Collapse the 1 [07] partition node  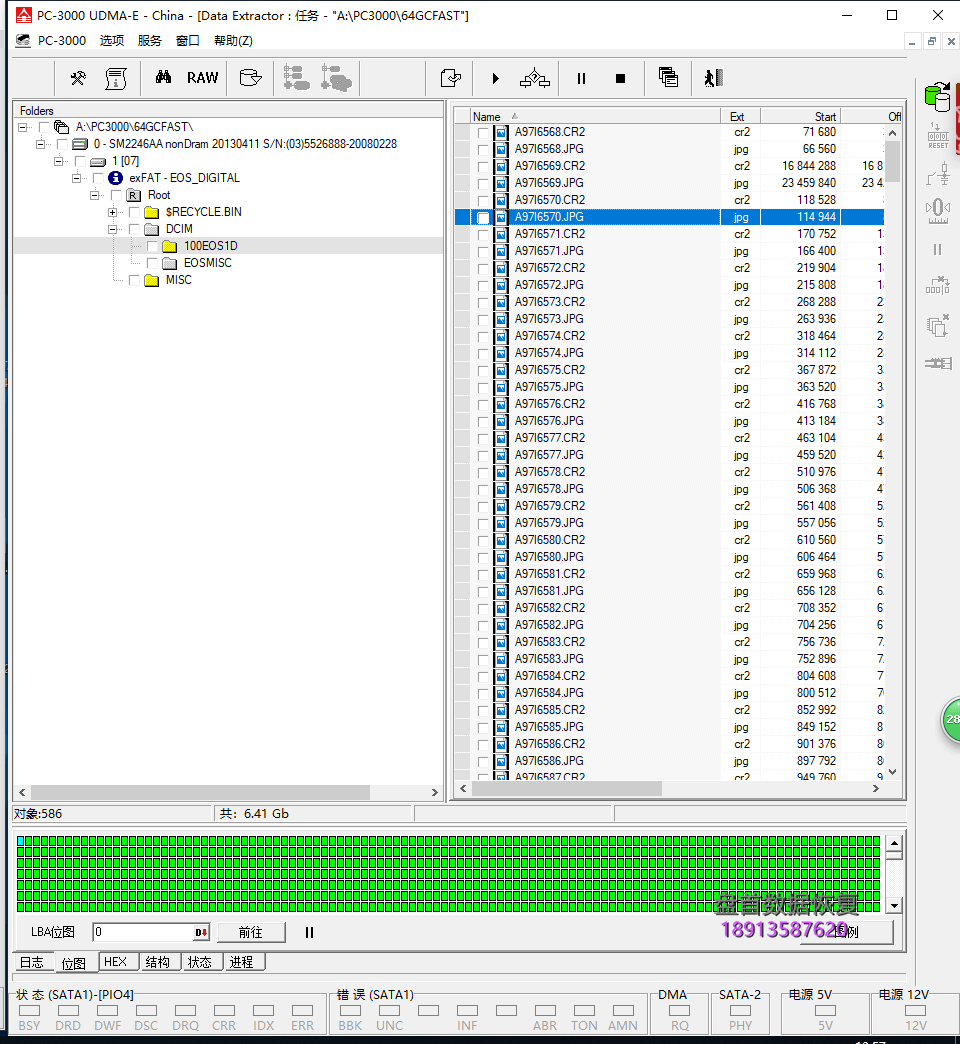[x=59, y=161]
